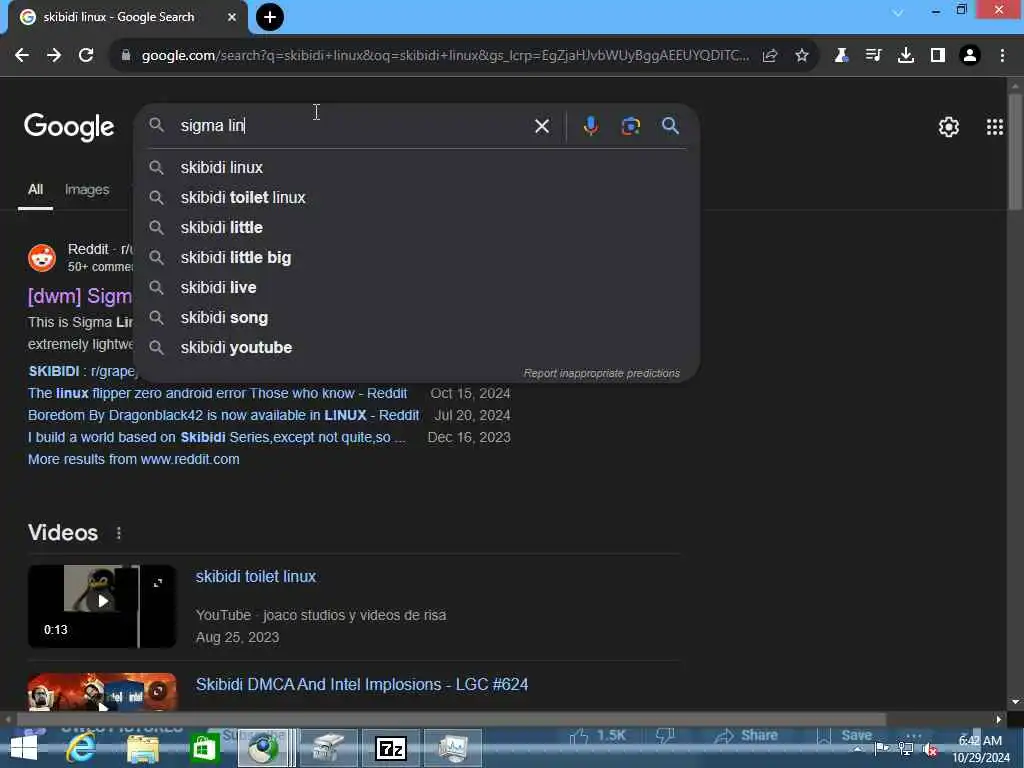Click the Google logo
This screenshot has height=768, width=1024.
(69, 127)
